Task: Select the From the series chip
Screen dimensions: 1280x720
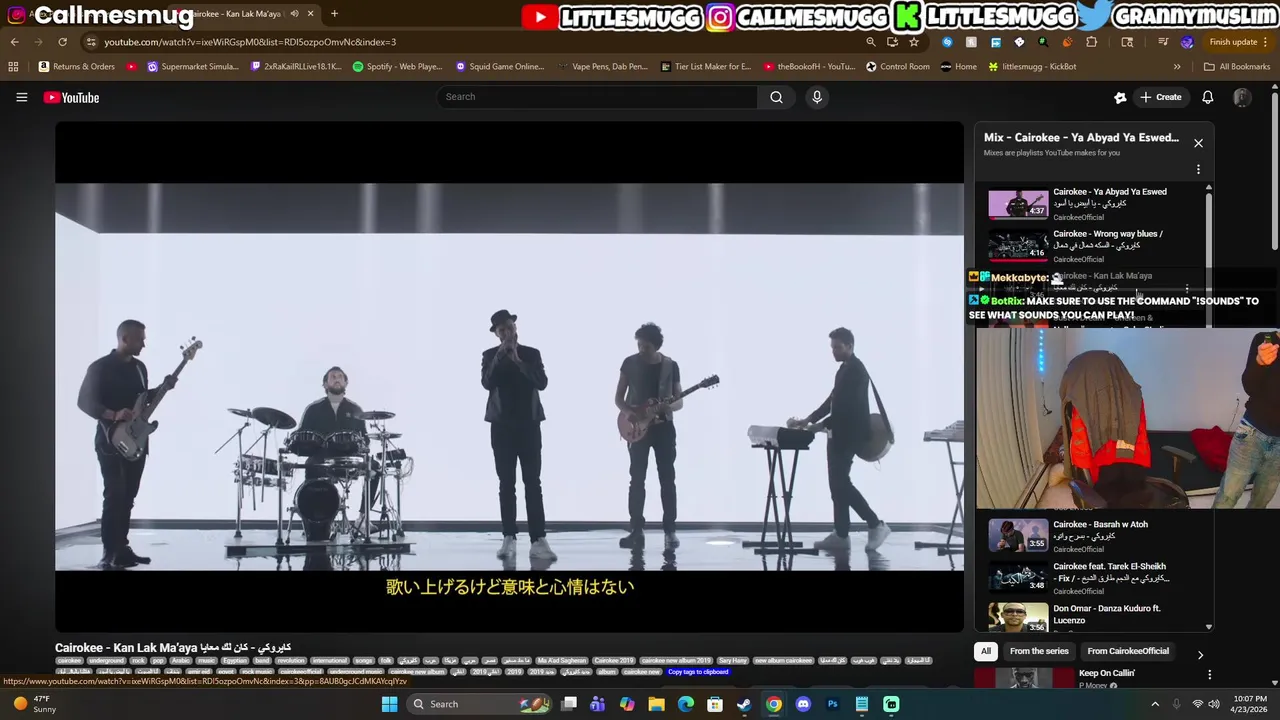Action: tap(1039, 651)
